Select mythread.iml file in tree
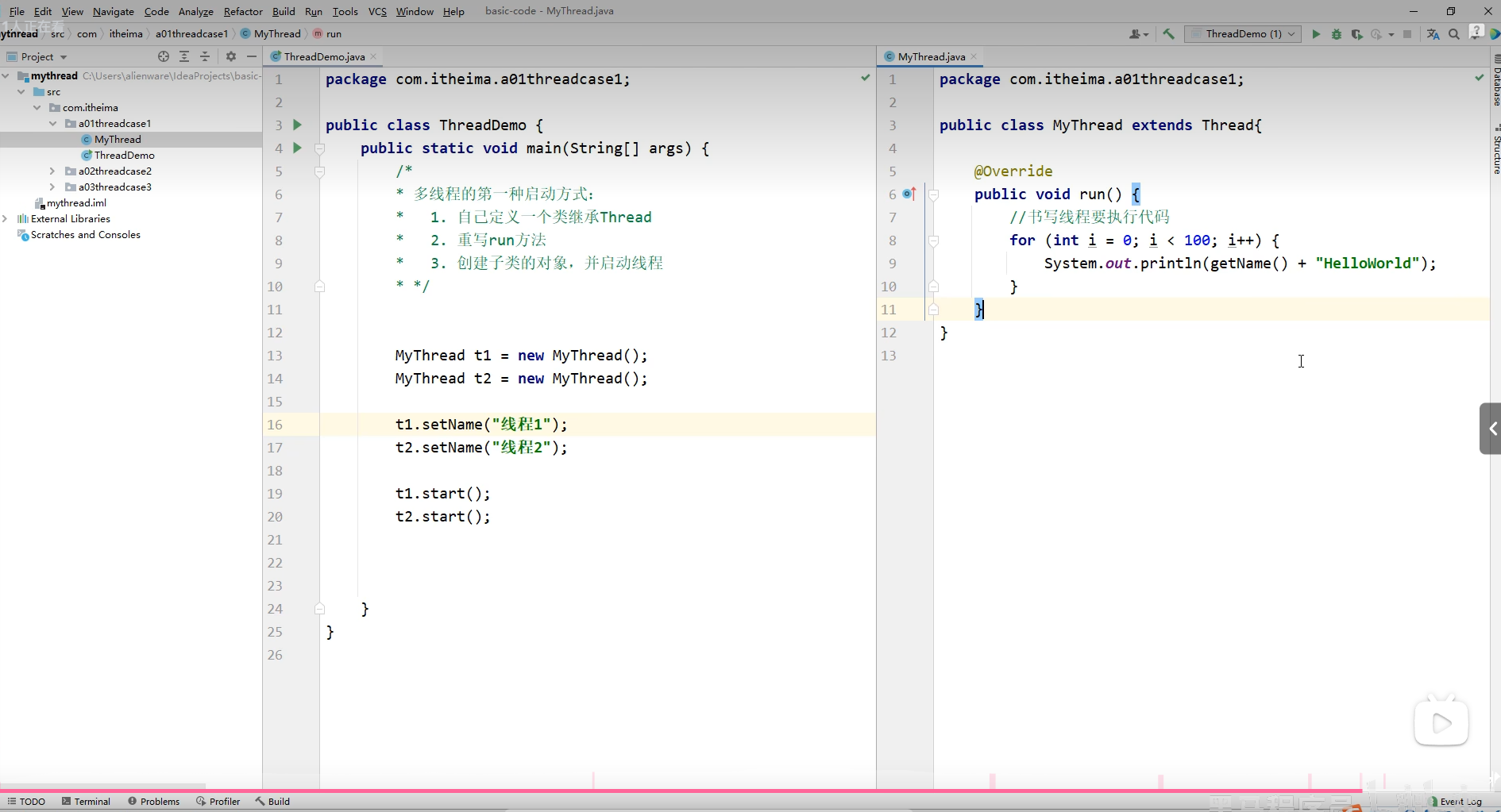The height and width of the screenshot is (812, 1501). point(76,203)
